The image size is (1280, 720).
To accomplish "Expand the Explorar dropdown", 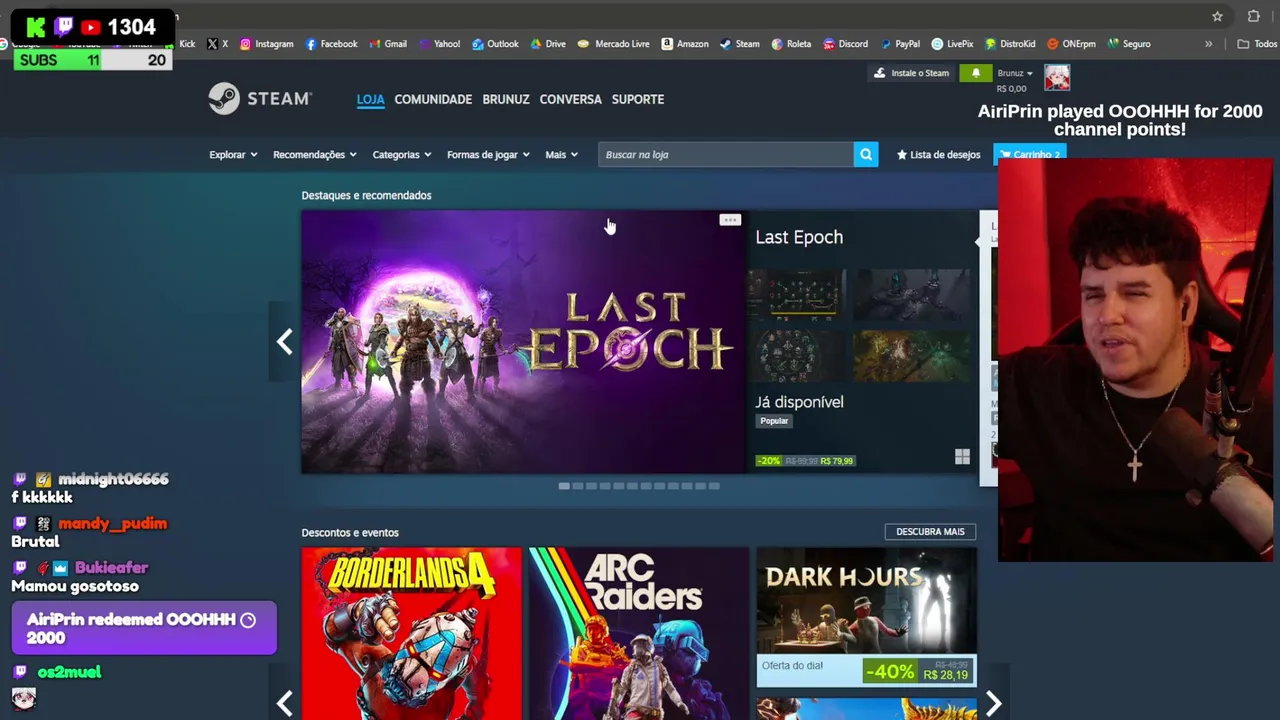I will 233,155.
